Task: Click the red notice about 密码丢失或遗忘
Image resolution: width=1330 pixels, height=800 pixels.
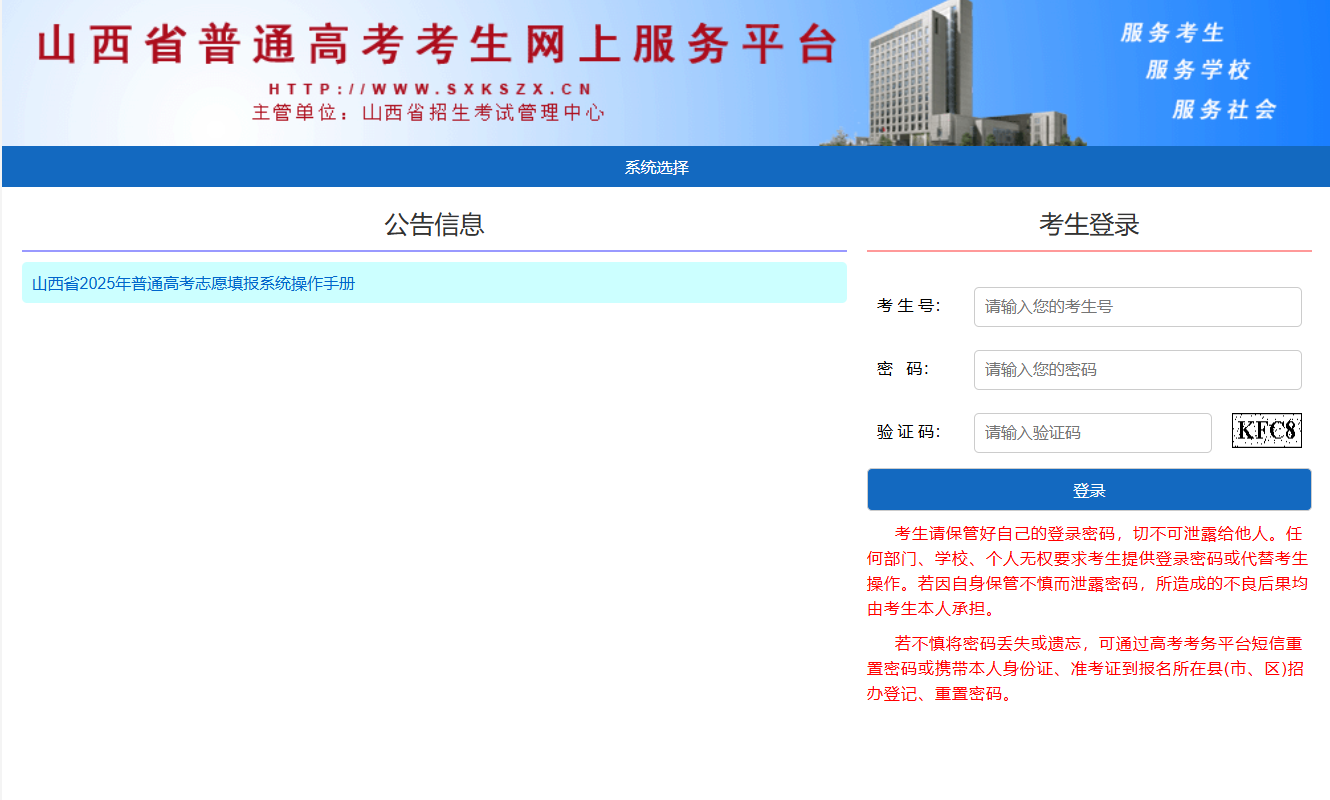Action: (x=1088, y=668)
